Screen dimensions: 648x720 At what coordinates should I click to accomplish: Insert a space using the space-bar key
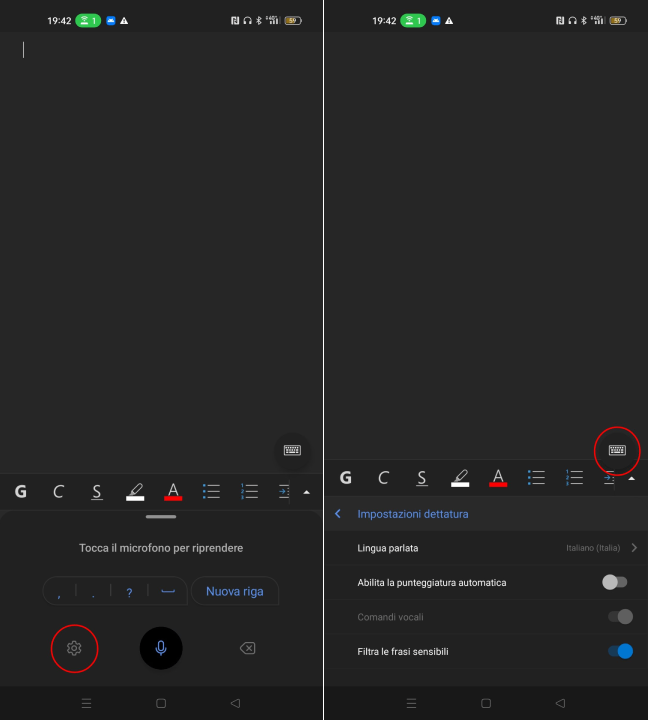[x=167, y=591]
